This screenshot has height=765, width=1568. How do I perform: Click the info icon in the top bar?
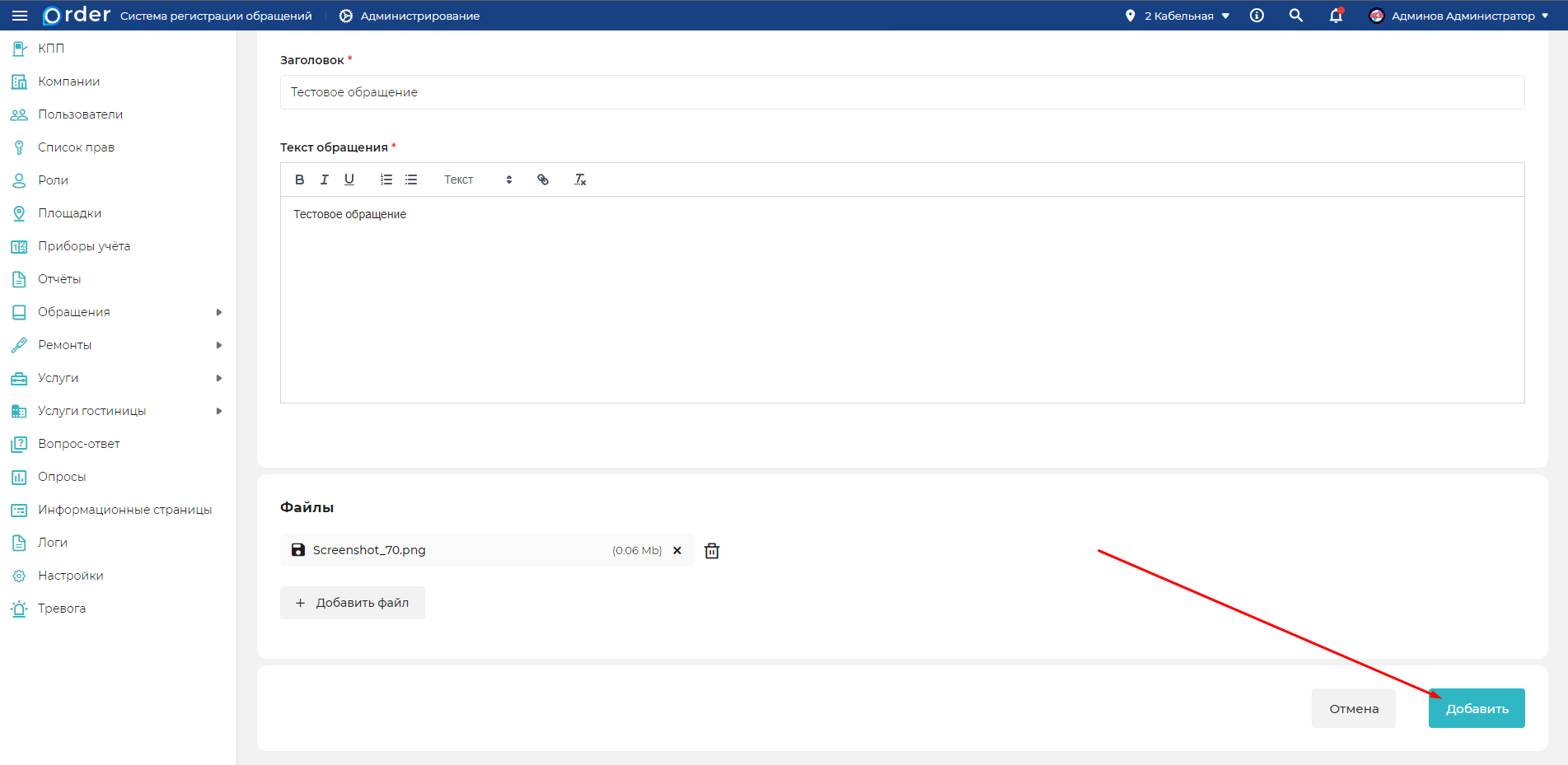pos(1257,16)
